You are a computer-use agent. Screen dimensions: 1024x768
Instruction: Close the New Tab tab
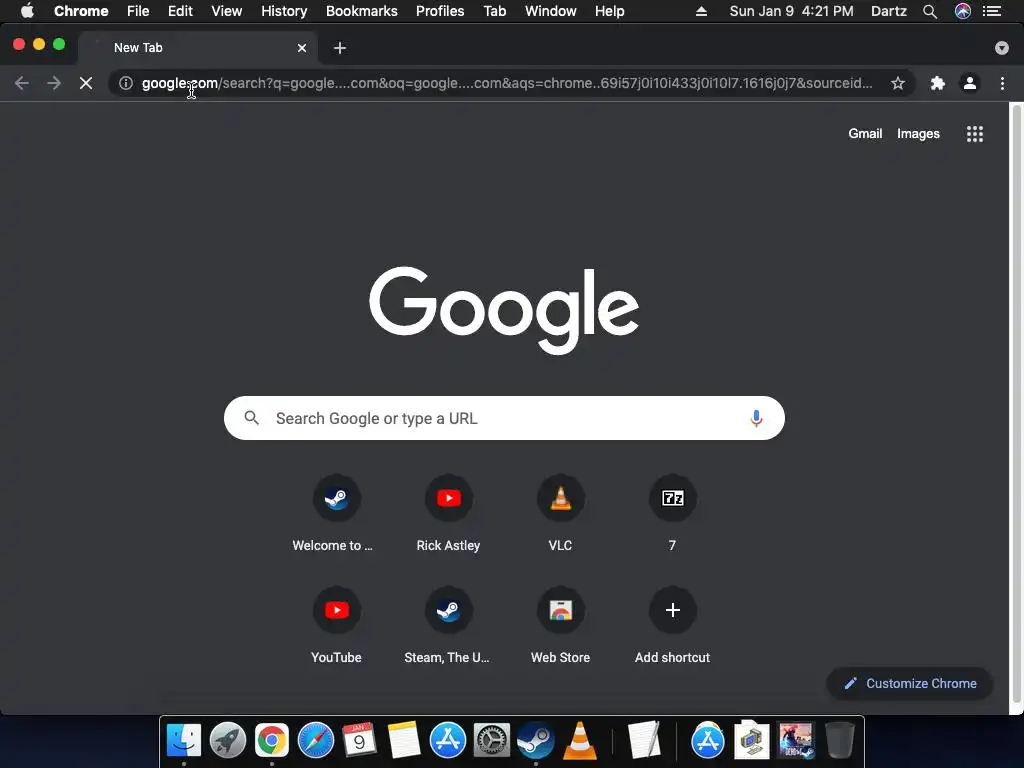(302, 48)
